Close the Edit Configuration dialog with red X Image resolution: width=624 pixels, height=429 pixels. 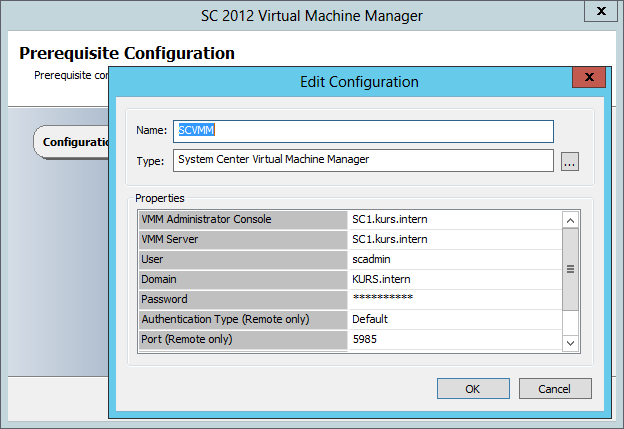click(x=589, y=77)
